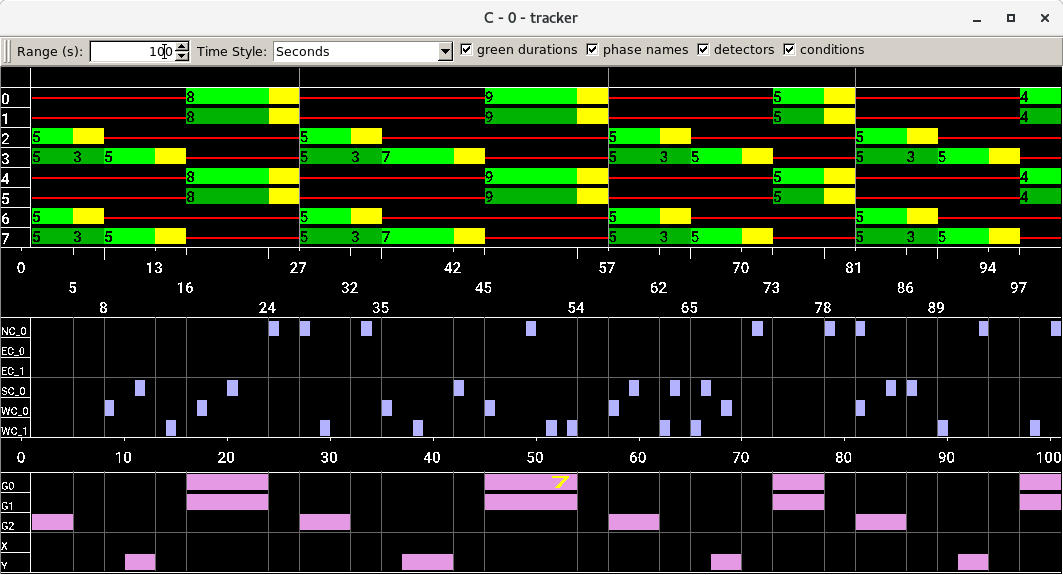
Task: Click the first WC_0 detector activation
Action: (x=109, y=408)
